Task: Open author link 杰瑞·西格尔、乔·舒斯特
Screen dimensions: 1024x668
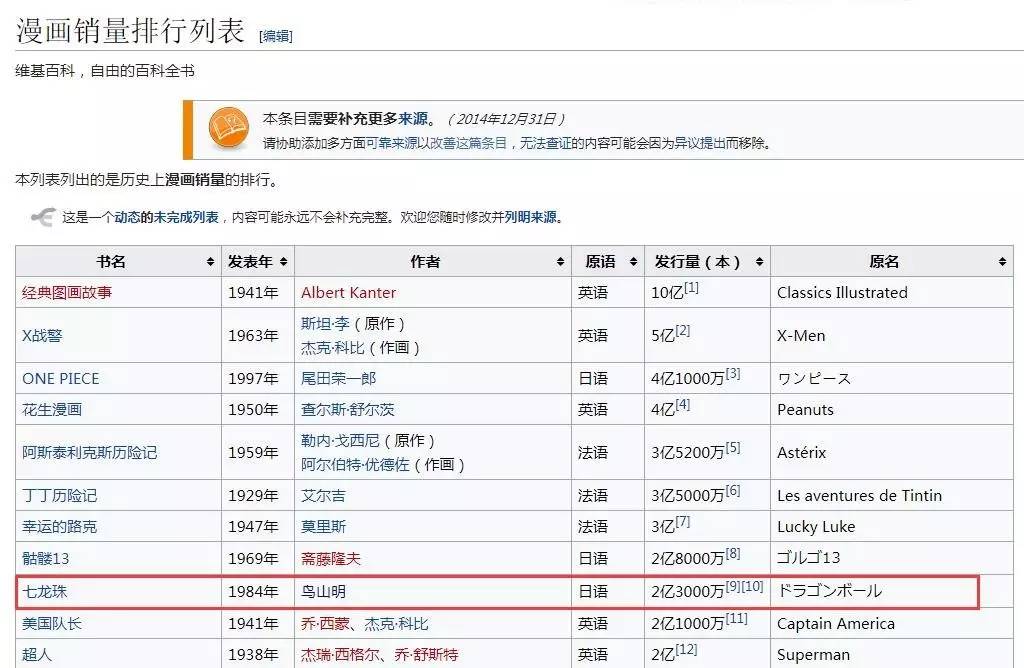Action: coord(379,654)
